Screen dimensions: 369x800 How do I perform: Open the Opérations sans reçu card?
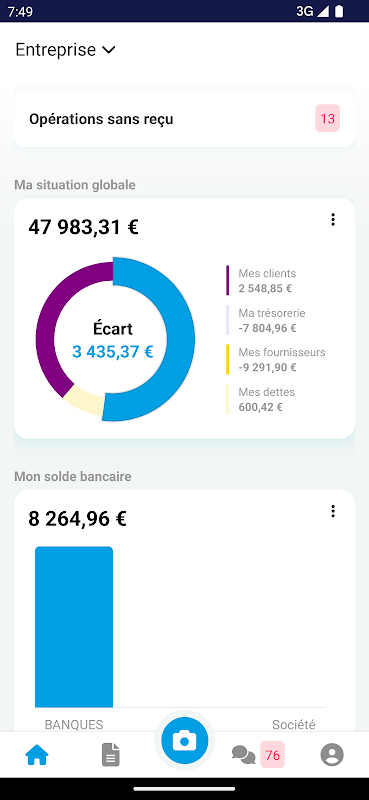(x=184, y=118)
